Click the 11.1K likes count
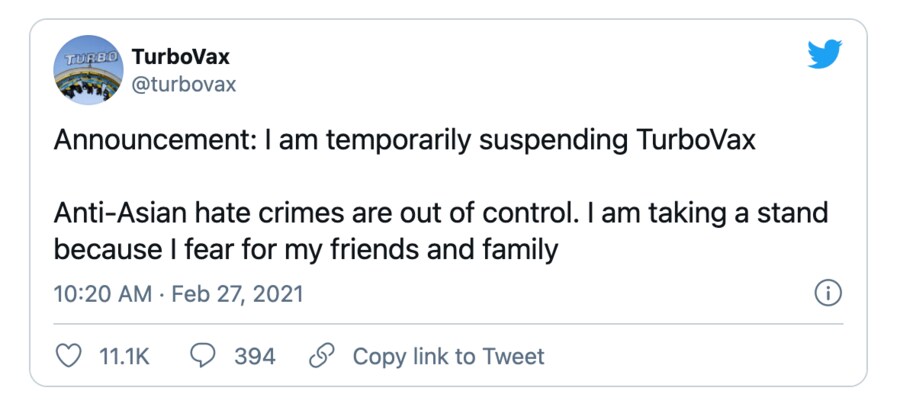The image size is (900, 410). coord(123,356)
